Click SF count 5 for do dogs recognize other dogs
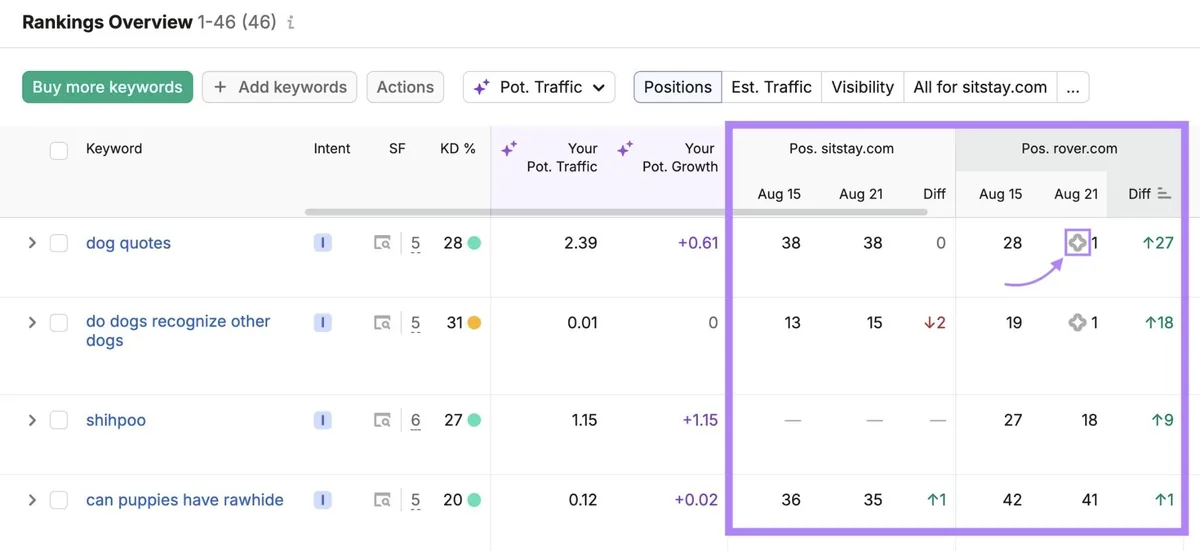The height and width of the screenshot is (551, 1200). click(415, 323)
